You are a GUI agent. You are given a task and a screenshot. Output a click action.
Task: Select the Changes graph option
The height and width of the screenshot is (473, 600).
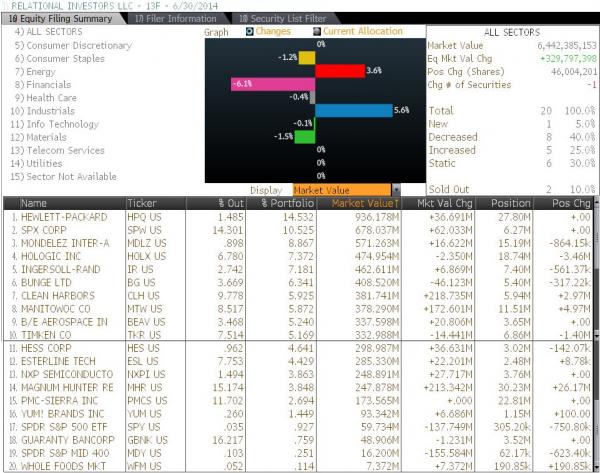coord(268,31)
